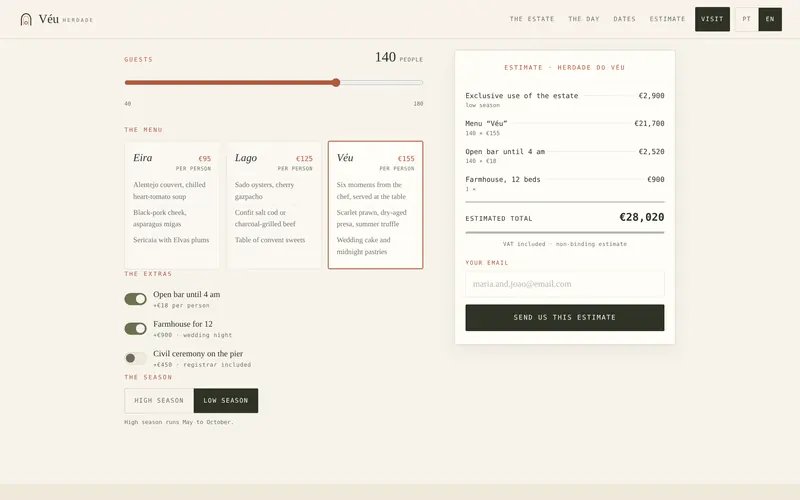
Task: Enable Civil ceremony on the pier
Action: [x=135, y=358]
